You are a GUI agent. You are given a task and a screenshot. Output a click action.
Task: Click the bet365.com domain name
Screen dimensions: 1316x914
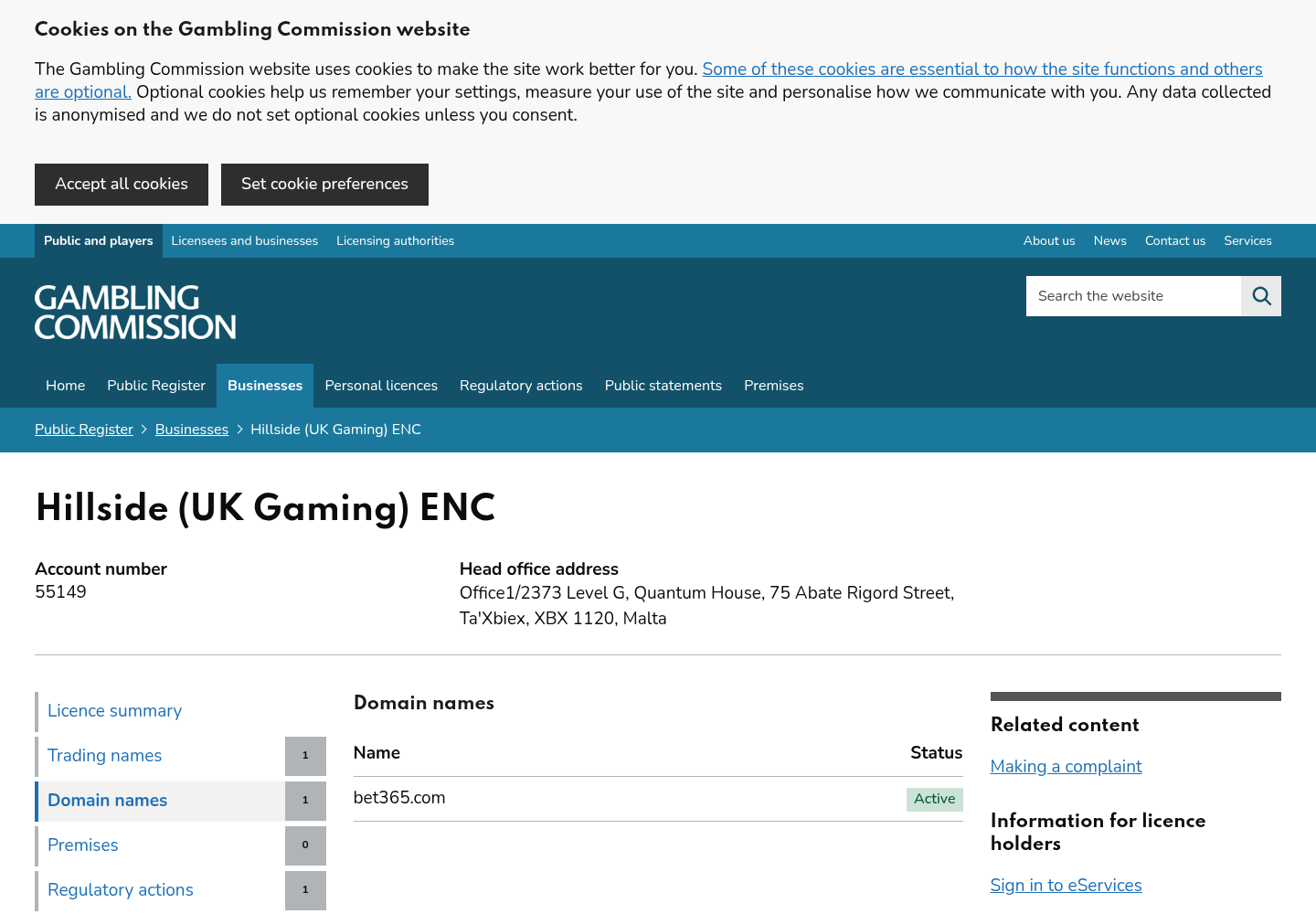pyautogui.click(x=399, y=798)
